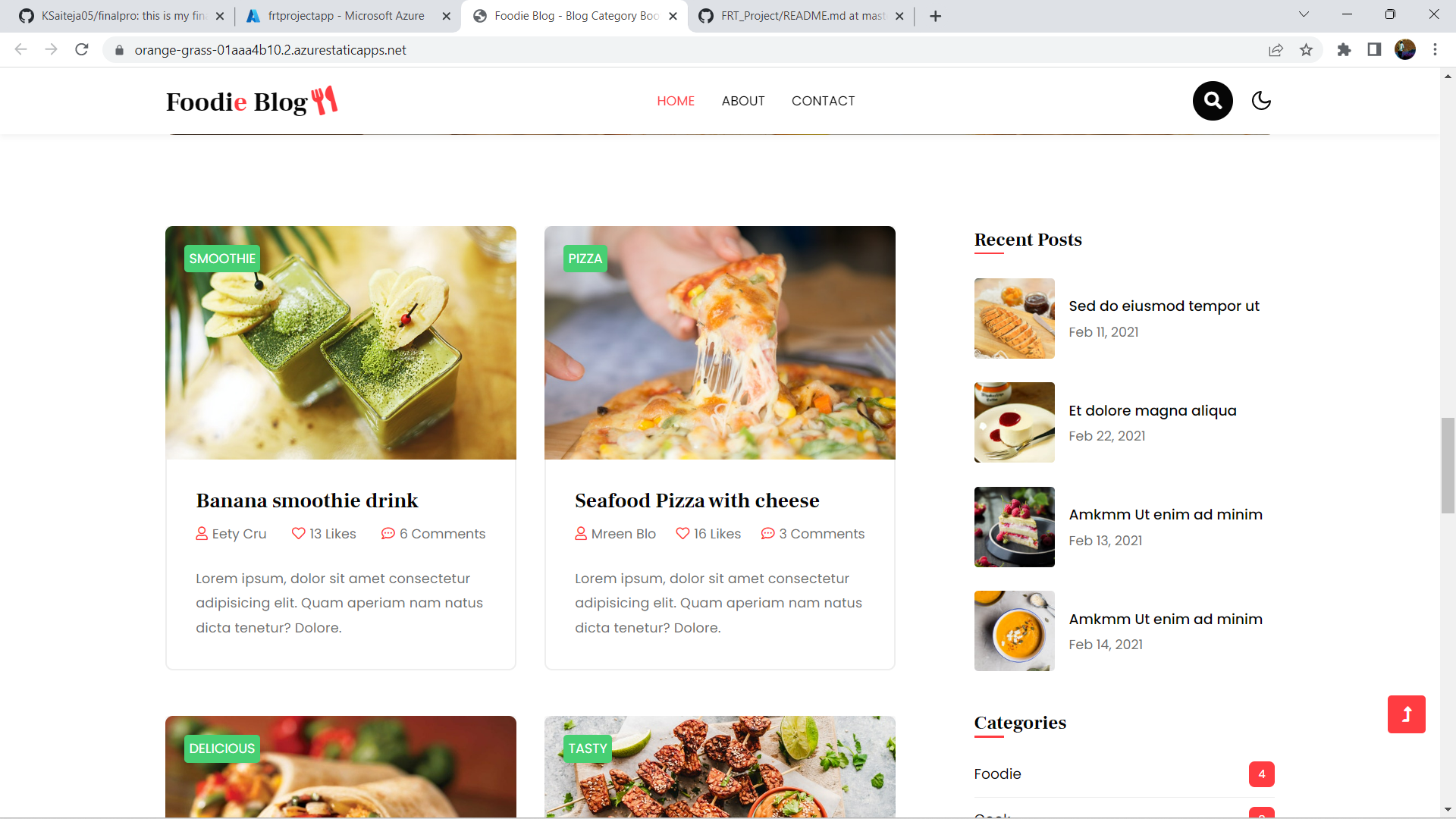Screen dimensions: 1456x819
Task: Like the Banana smoothie drink post heart icon
Action: (x=298, y=533)
